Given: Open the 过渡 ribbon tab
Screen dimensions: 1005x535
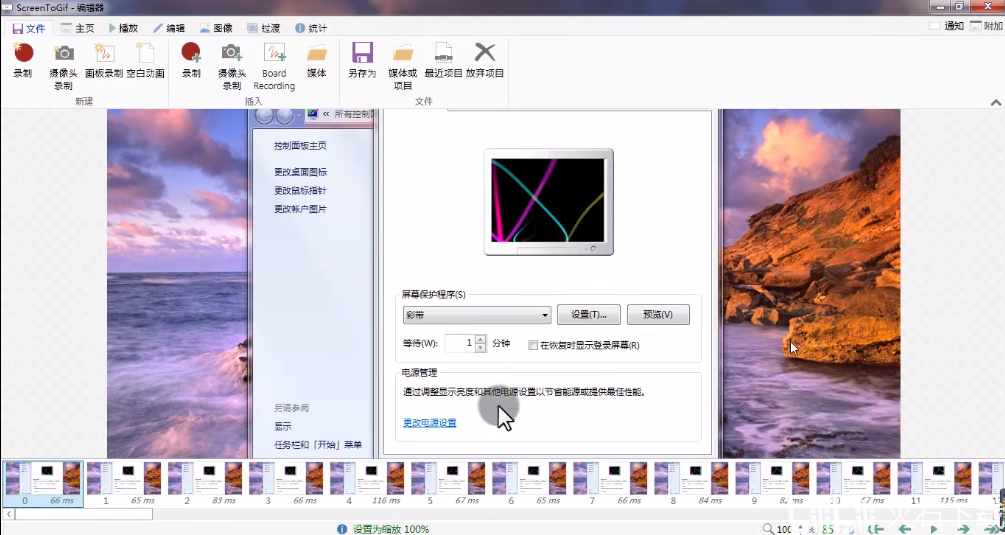Looking at the screenshot, I should pyautogui.click(x=263, y=28).
